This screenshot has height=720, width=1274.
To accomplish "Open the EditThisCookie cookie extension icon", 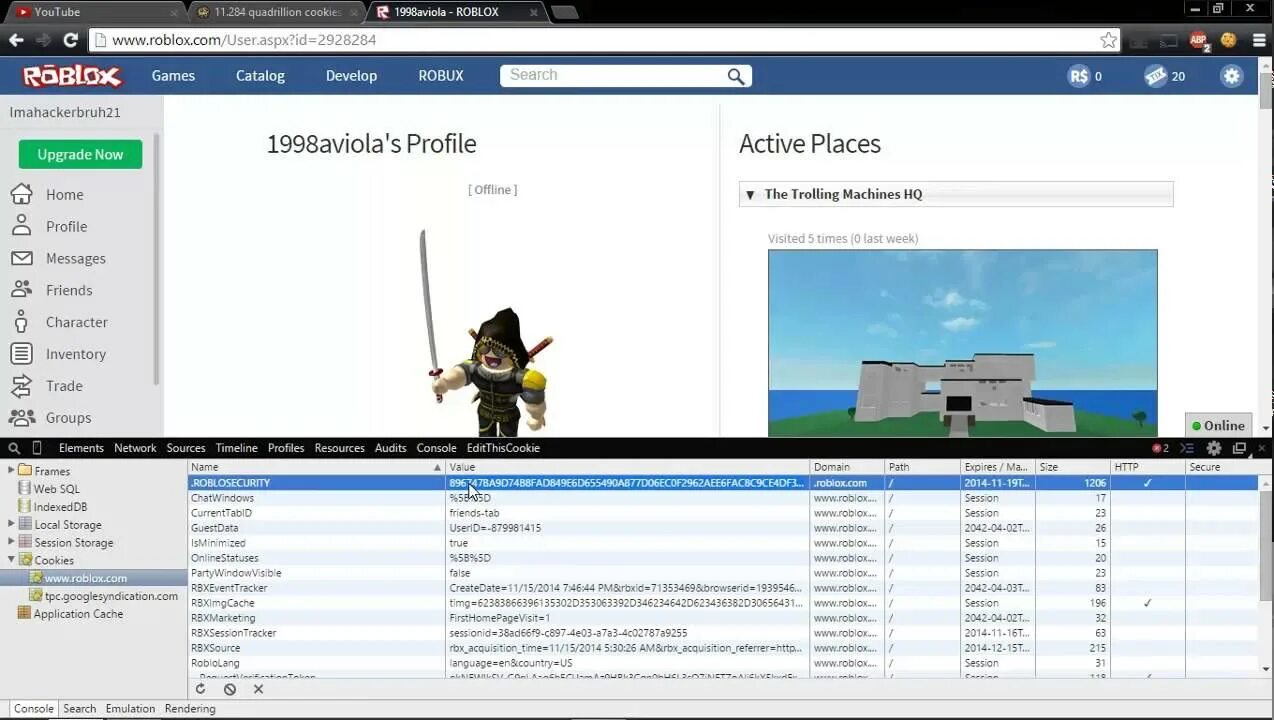I will coord(1229,40).
